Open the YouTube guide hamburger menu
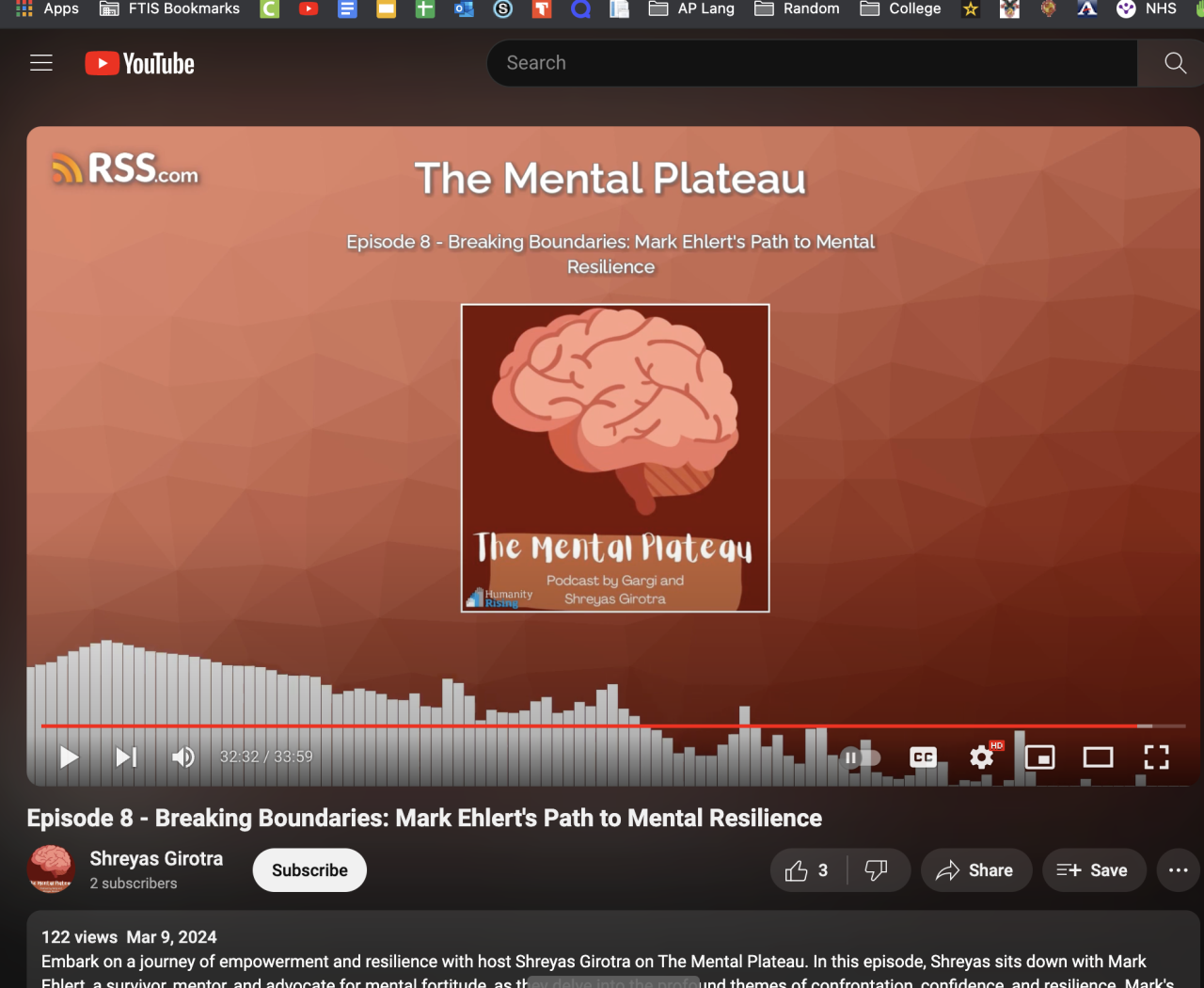The image size is (1204, 988). click(x=41, y=63)
